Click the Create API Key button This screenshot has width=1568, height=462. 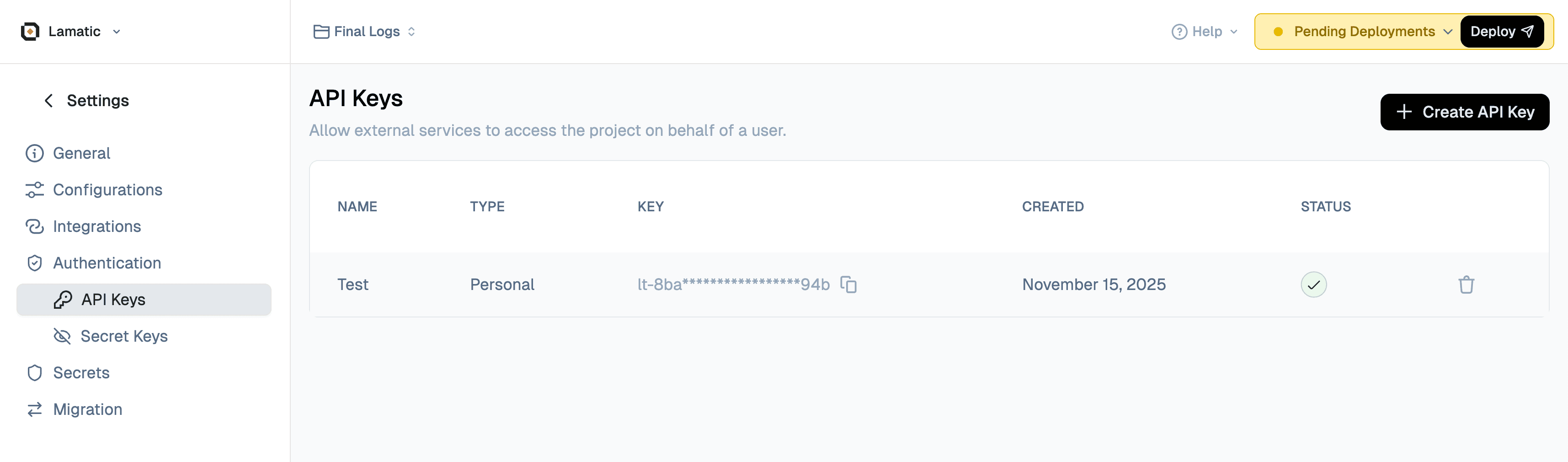pos(1464,112)
